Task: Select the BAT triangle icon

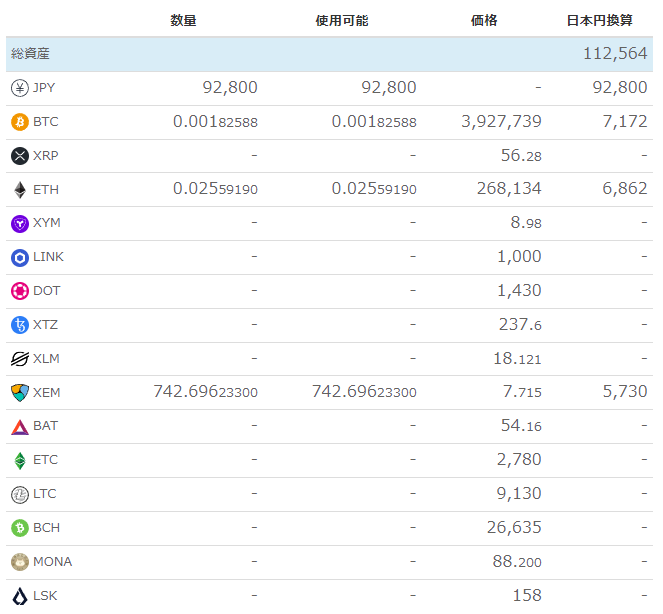Action: pyautogui.click(x=19, y=427)
